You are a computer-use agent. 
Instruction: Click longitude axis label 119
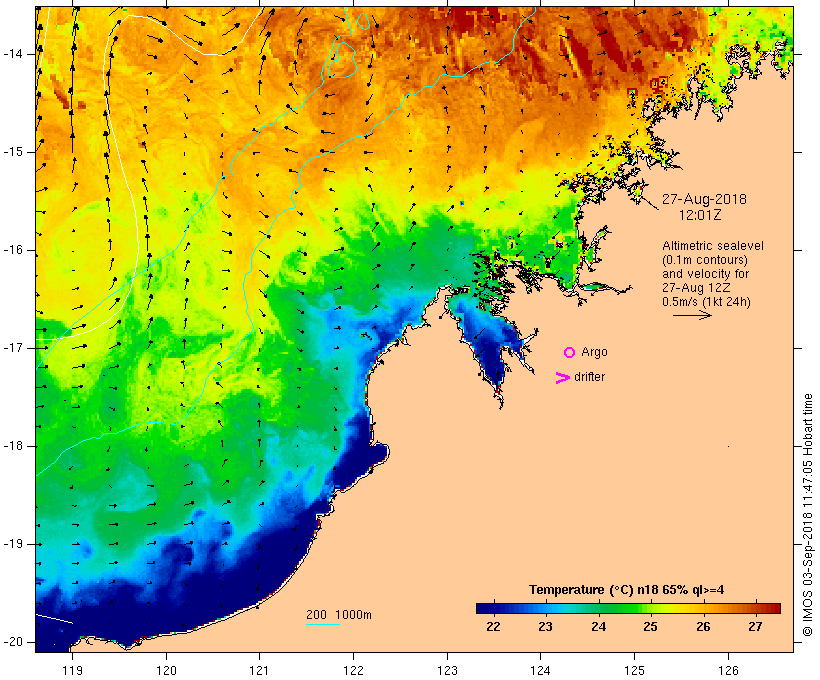(72, 670)
